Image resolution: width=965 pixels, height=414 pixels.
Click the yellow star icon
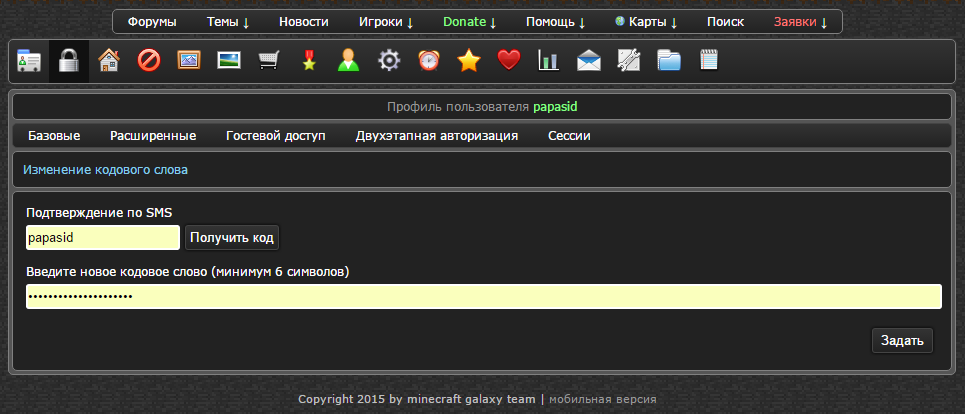(x=469, y=61)
